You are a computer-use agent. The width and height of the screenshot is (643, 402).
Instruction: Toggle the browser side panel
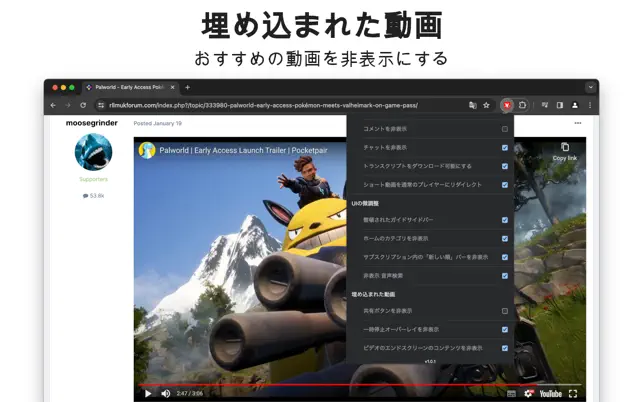tap(560, 105)
